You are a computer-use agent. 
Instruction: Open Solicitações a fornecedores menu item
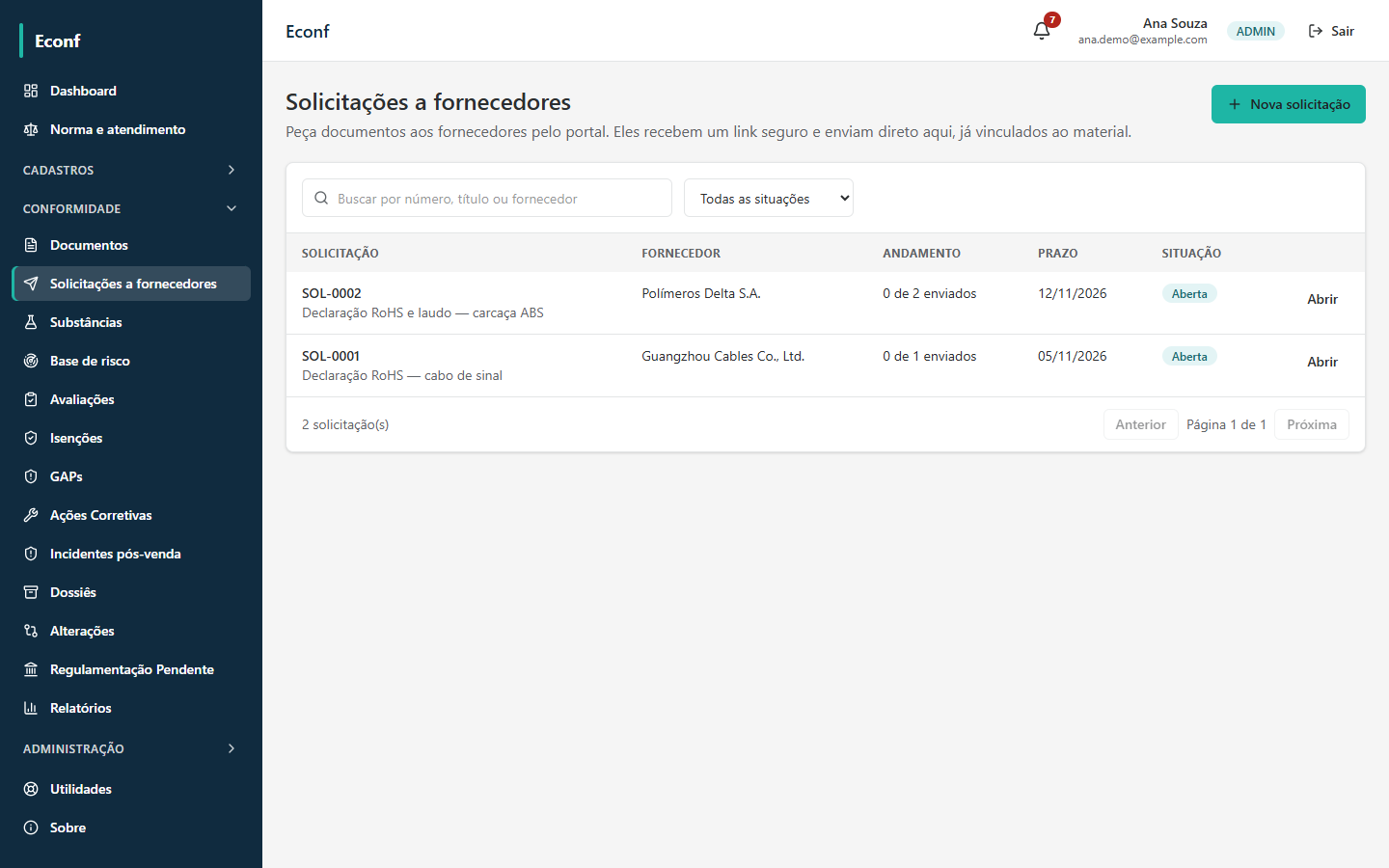pos(131,284)
